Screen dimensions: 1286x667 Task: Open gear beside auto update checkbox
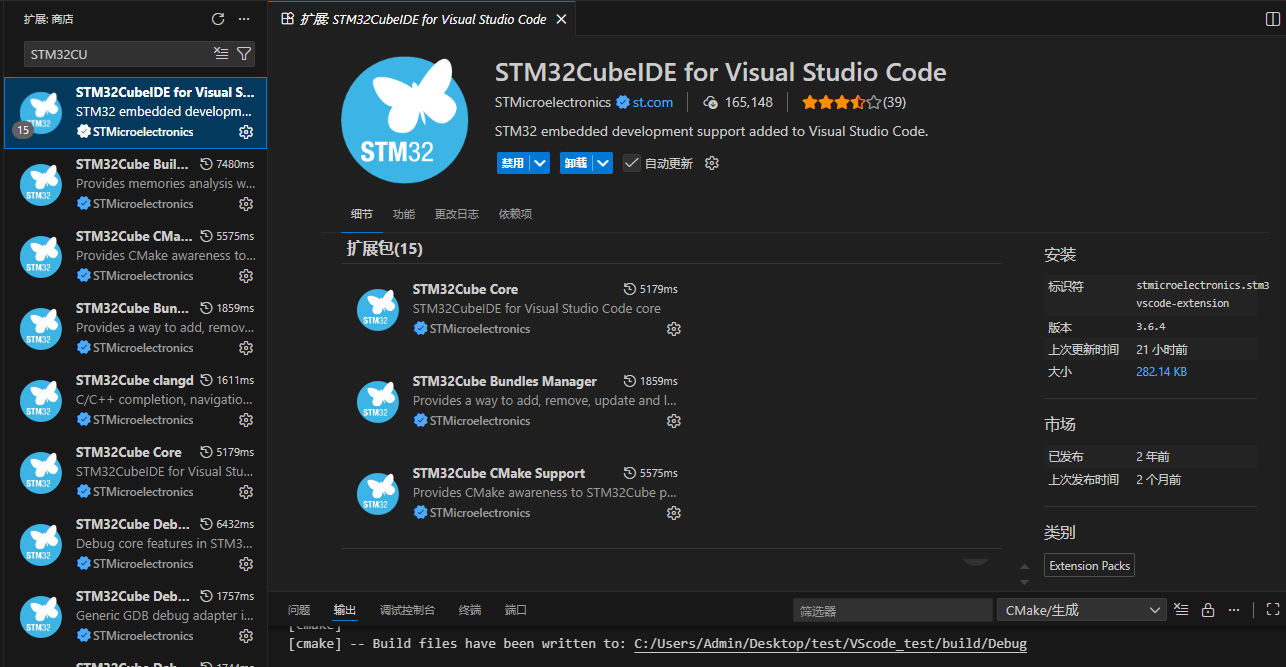coord(712,163)
